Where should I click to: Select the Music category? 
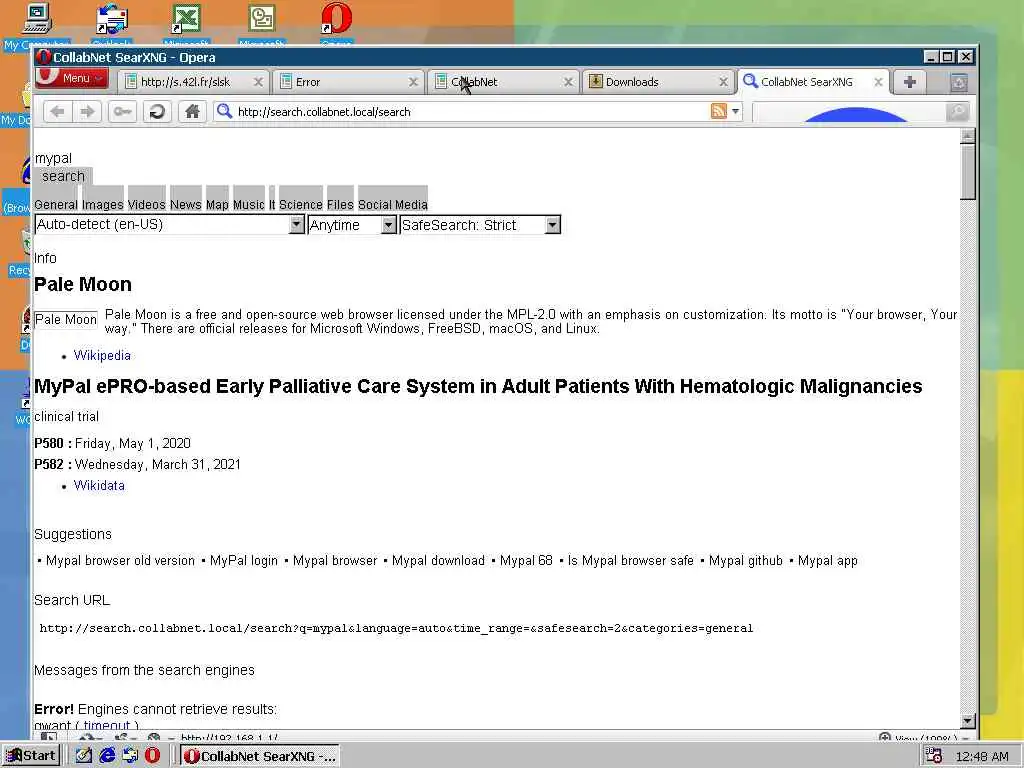tap(249, 204)
